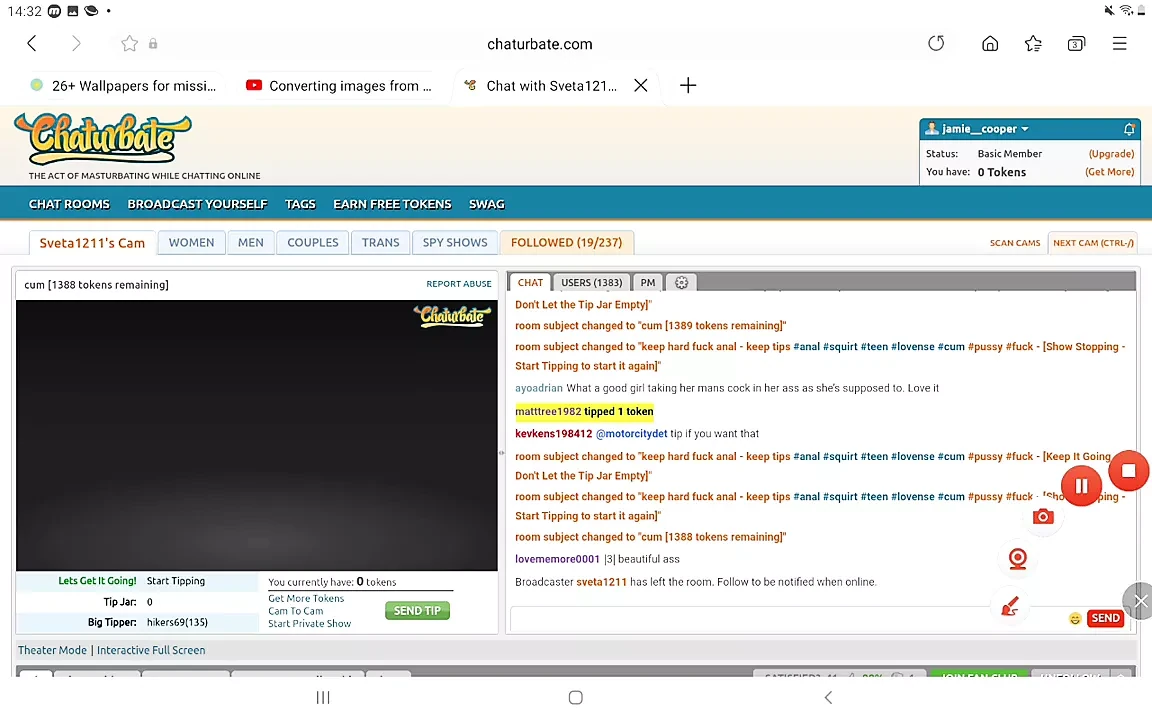Image resolution: width=1152 pixels, height=720 pixels.
Task: Click username lovememore0001 in chat
Action: pos(558,559)
